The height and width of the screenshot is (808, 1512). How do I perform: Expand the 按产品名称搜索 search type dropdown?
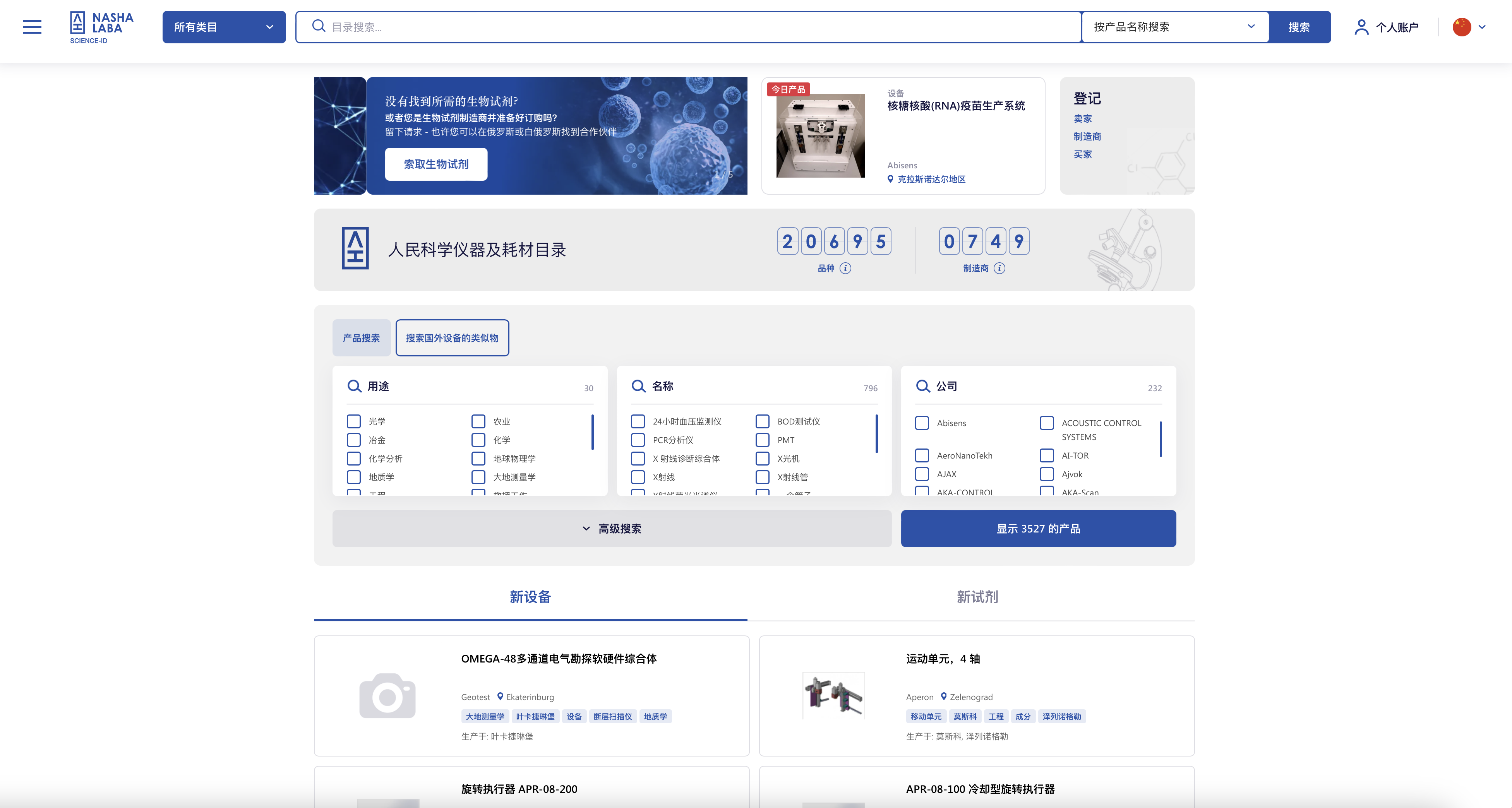[x=1176, y=27]
